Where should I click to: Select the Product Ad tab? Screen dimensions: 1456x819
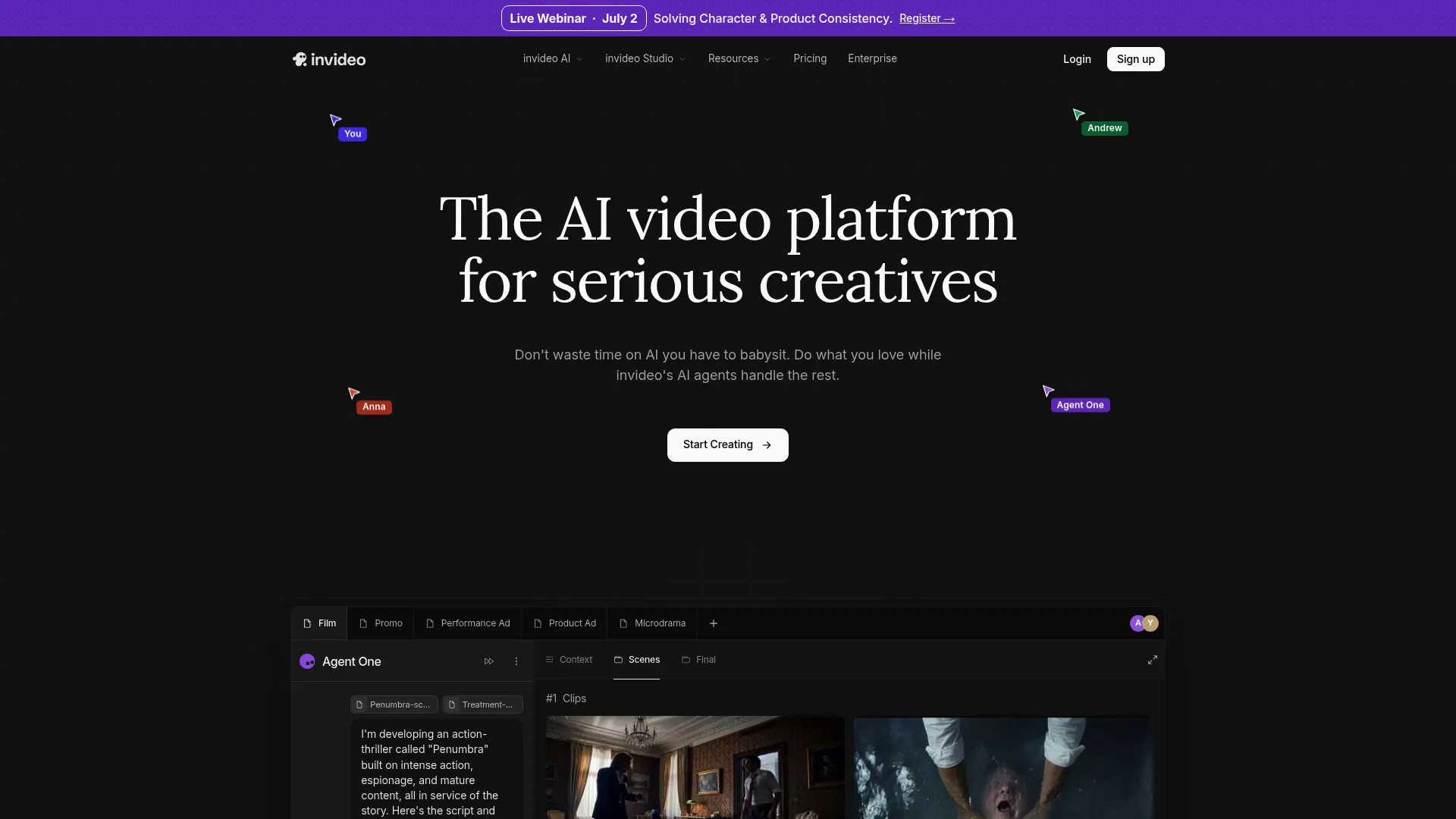point(565,623)
